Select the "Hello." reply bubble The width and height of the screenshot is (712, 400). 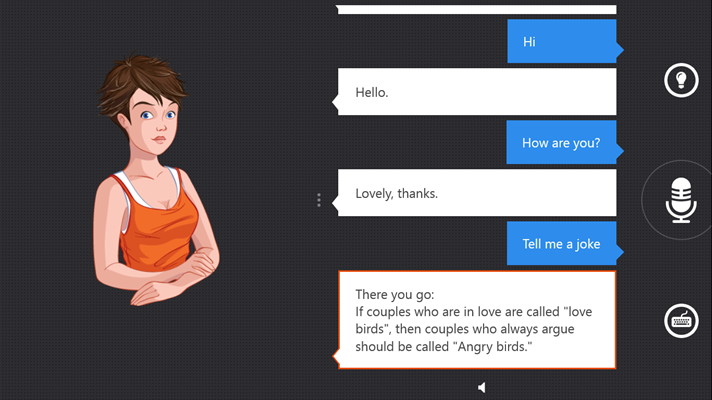pyautogui.click(x=477, y=92)
